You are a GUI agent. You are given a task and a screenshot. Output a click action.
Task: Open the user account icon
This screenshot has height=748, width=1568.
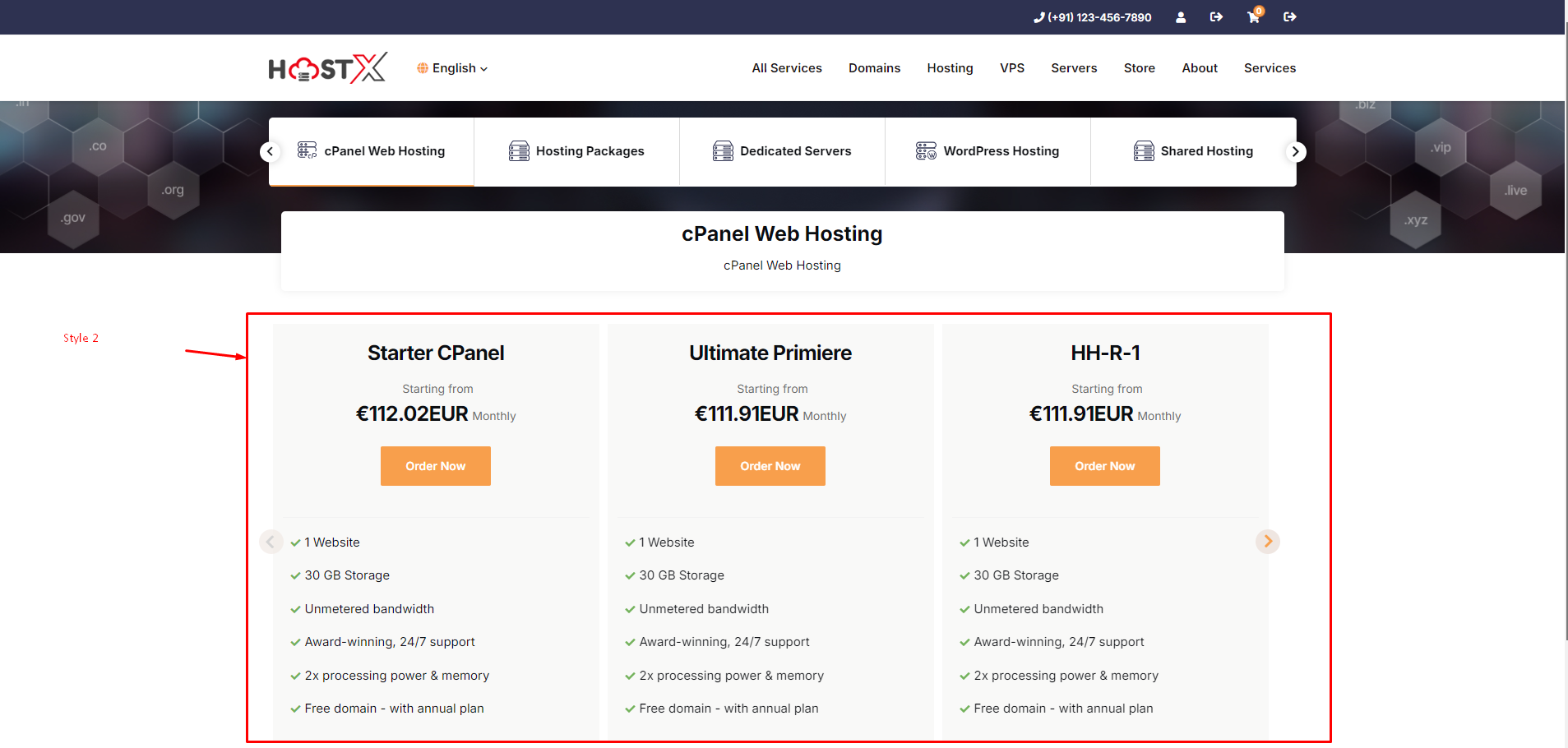1181,17
